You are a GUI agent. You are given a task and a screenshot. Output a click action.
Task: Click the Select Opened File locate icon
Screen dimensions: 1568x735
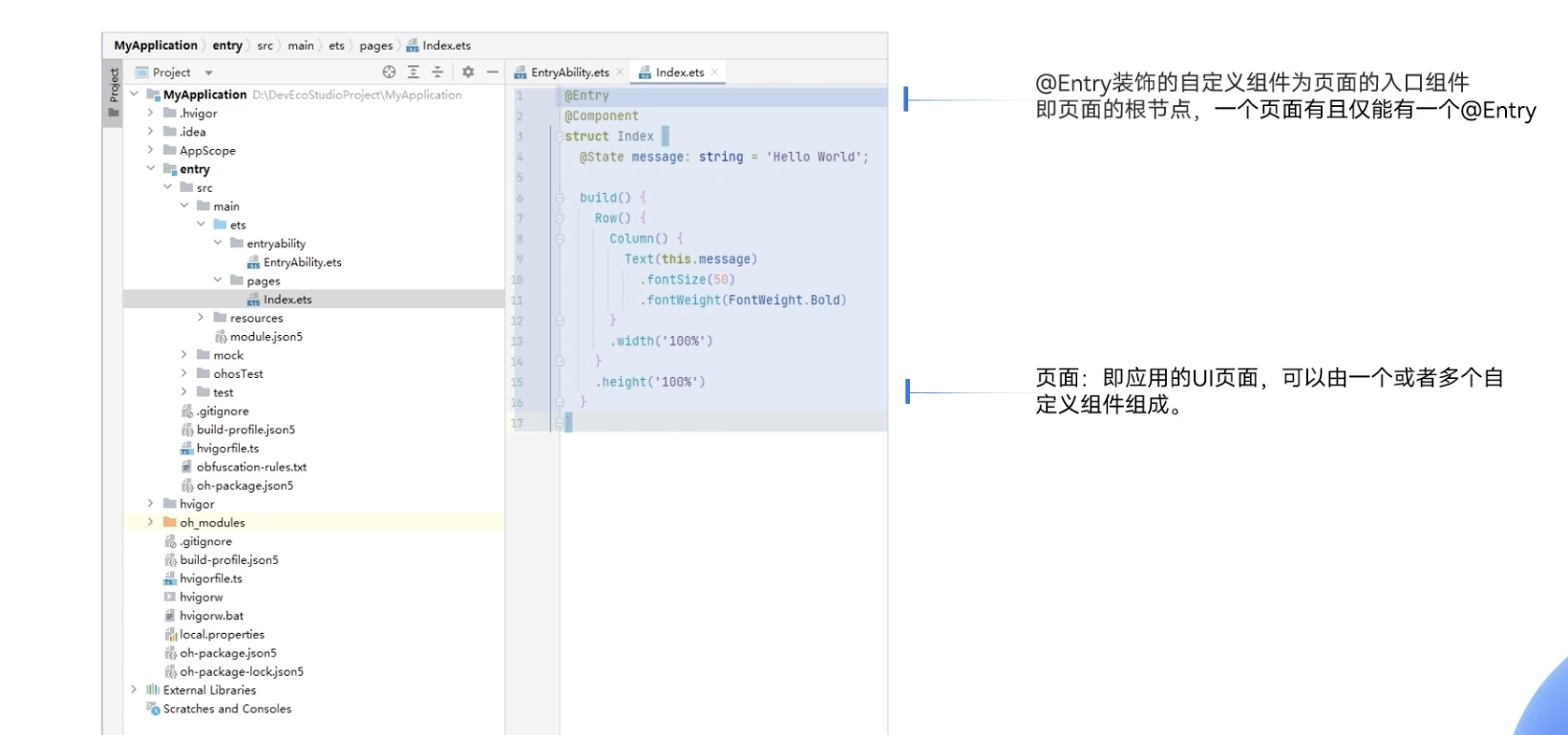389,72
